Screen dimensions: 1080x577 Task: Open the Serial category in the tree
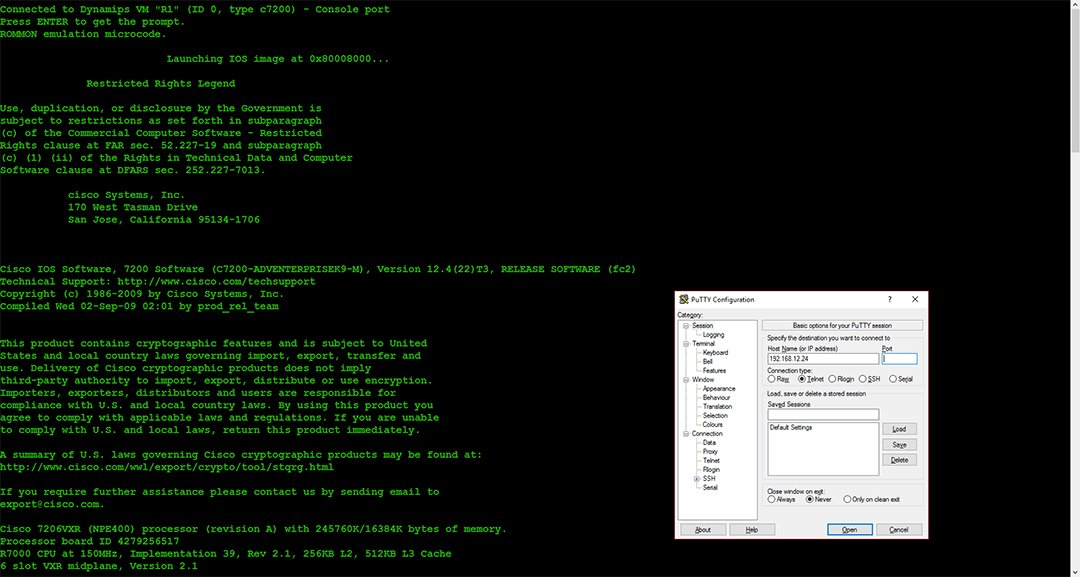coord(710,487)
